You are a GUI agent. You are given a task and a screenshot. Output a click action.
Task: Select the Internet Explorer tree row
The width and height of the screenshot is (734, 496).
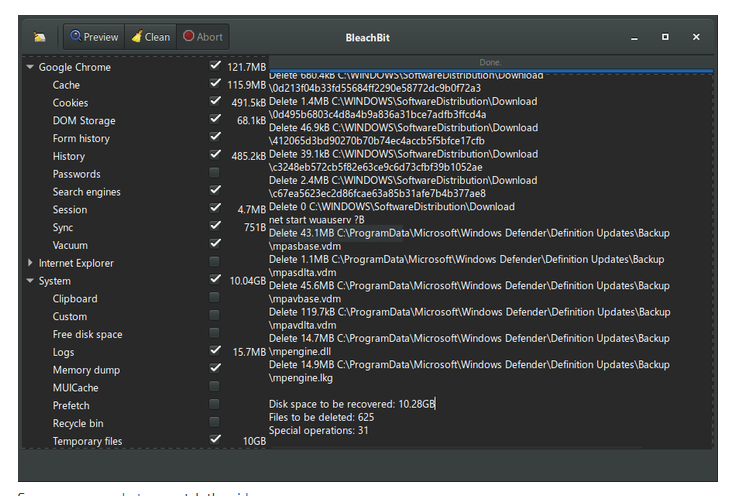coord(76,263)
